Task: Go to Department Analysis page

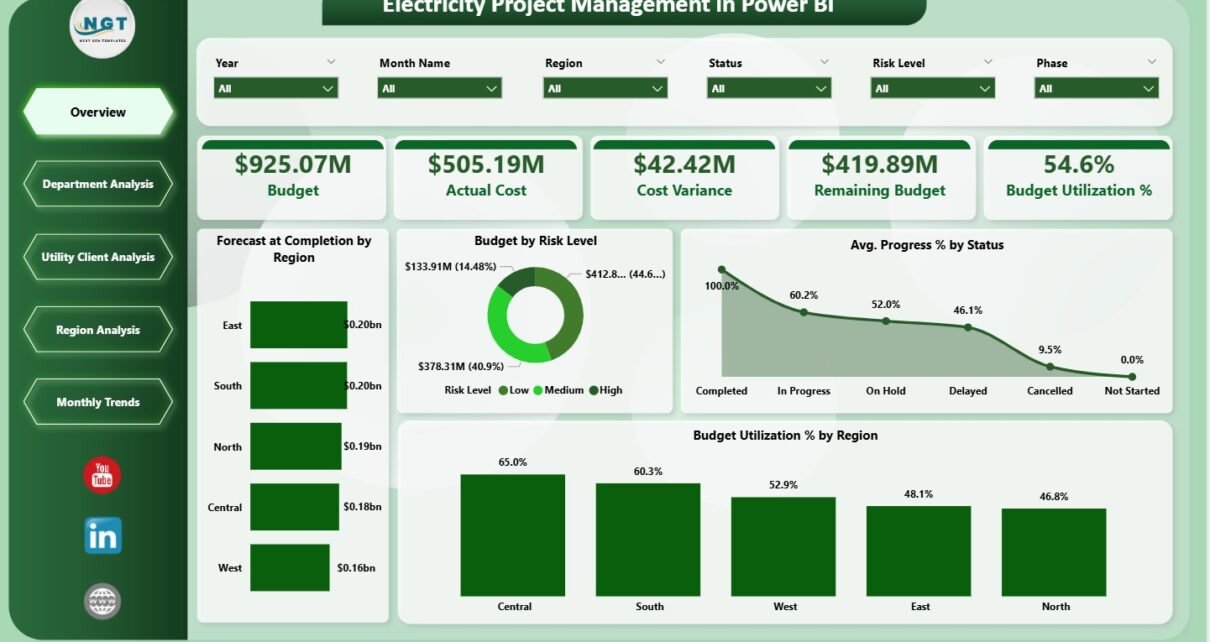Action: click(x=98, y=184)
